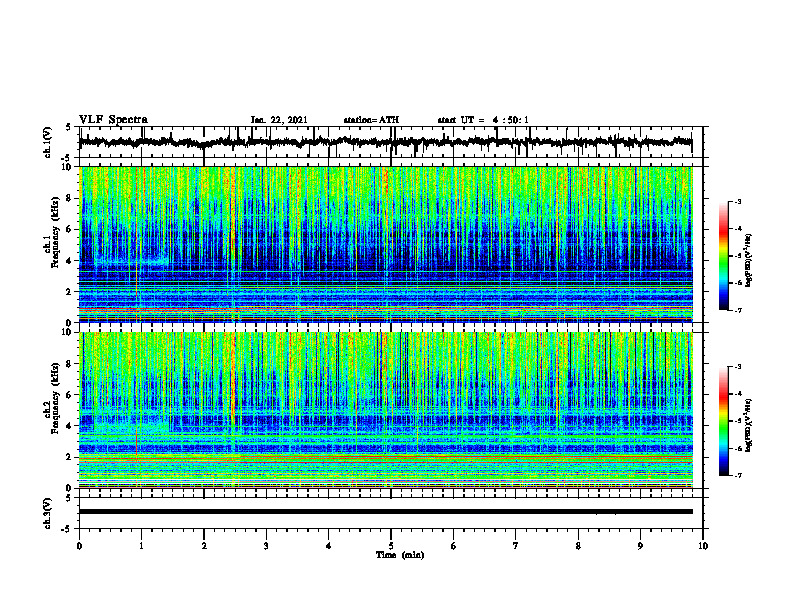Click the "4" kHz tick on ch.2 frequency axis
792x612 pixels.
71,426
